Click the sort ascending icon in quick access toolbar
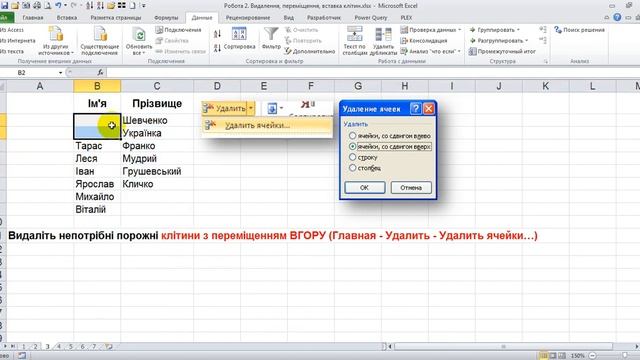Image resolution: width=640 pixels, height=360 pixels. tap(90, 6)
